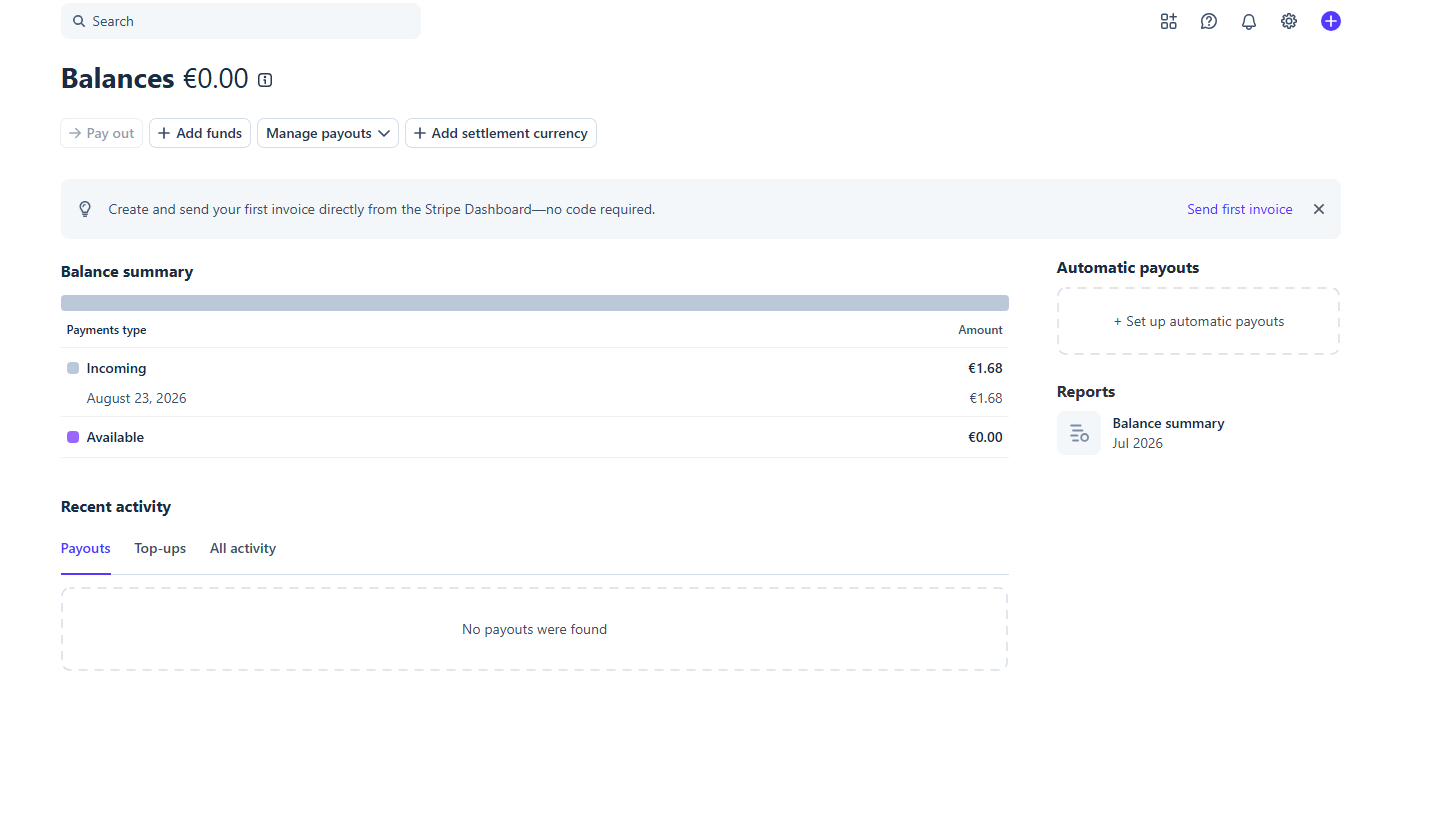Click the magnifier search icon

79,21
